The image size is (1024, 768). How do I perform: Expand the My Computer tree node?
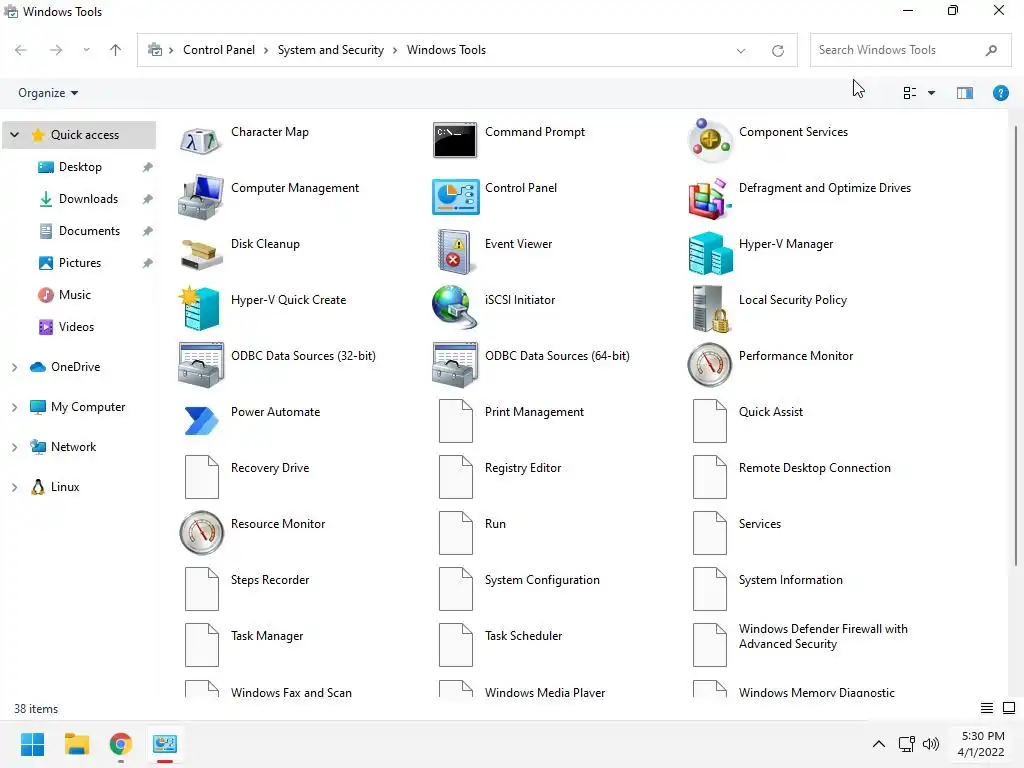pos(14,407)
